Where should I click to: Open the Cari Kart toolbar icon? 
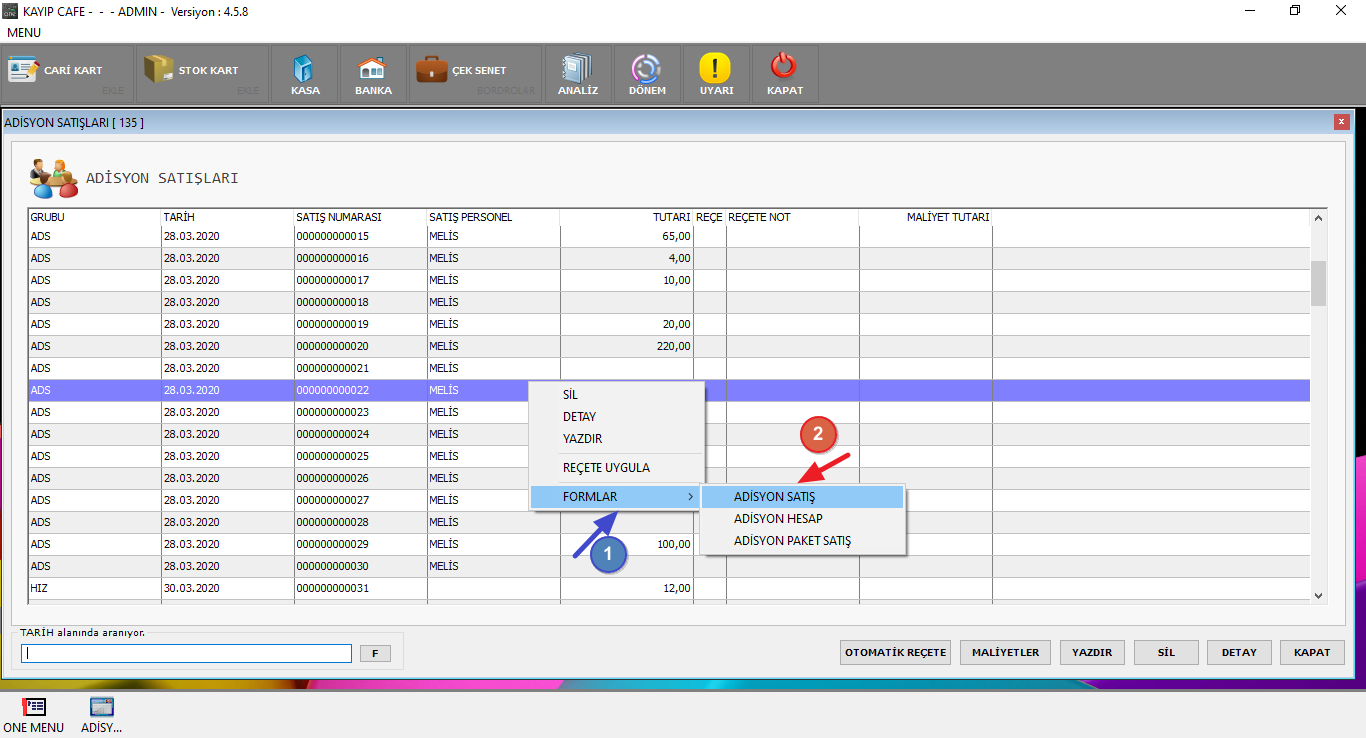pyautogui.click(x=23, y=70)
